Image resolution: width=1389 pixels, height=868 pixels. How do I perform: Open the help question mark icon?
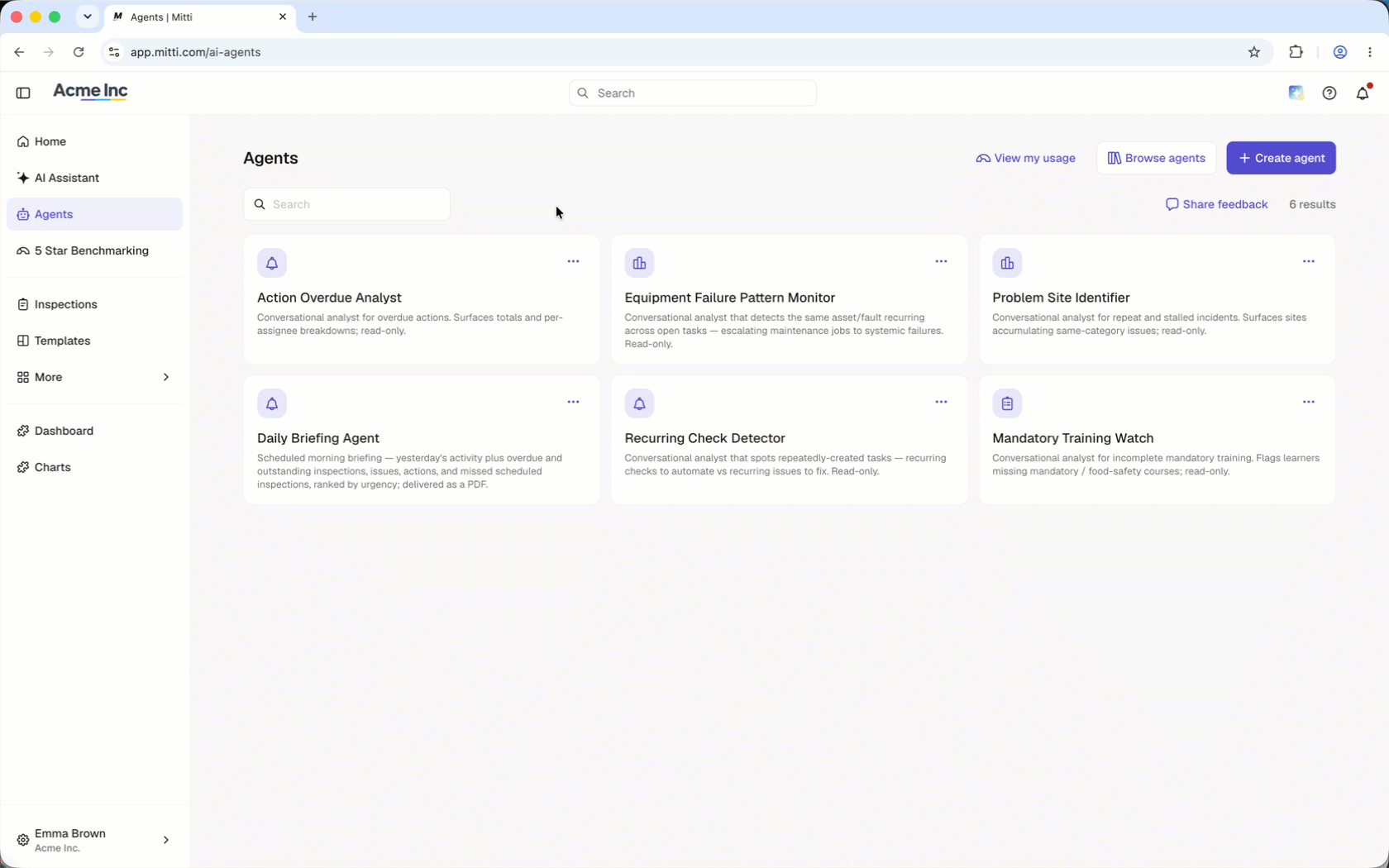click(x=1329, y=93)
